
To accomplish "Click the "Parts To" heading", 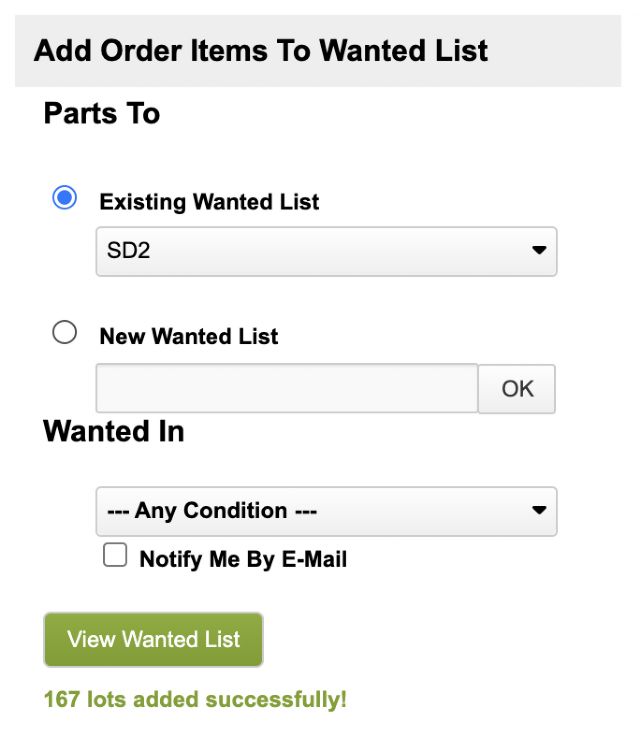I will (102, 113).
